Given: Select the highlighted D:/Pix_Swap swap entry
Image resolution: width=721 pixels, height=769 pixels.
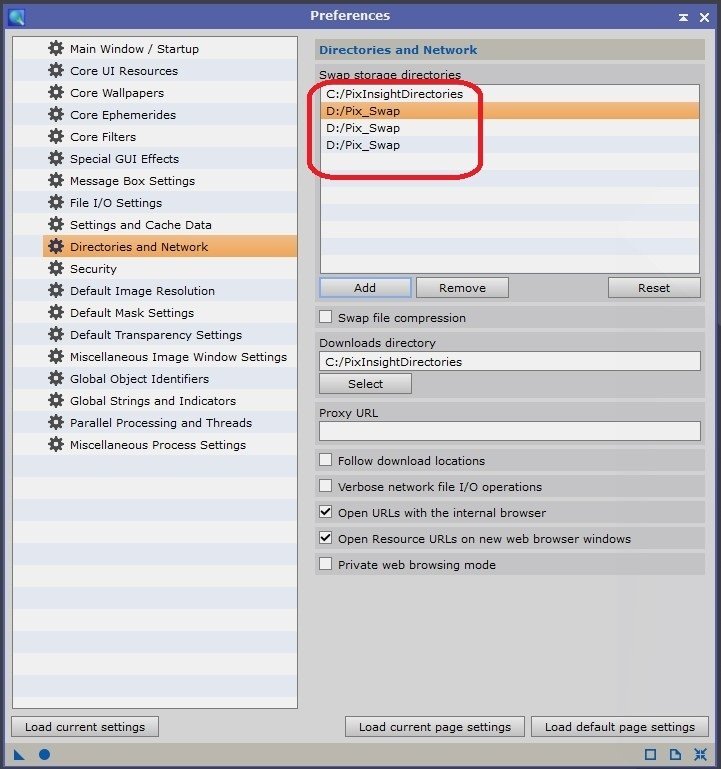Looking at the screenshot, I should 510,111.
